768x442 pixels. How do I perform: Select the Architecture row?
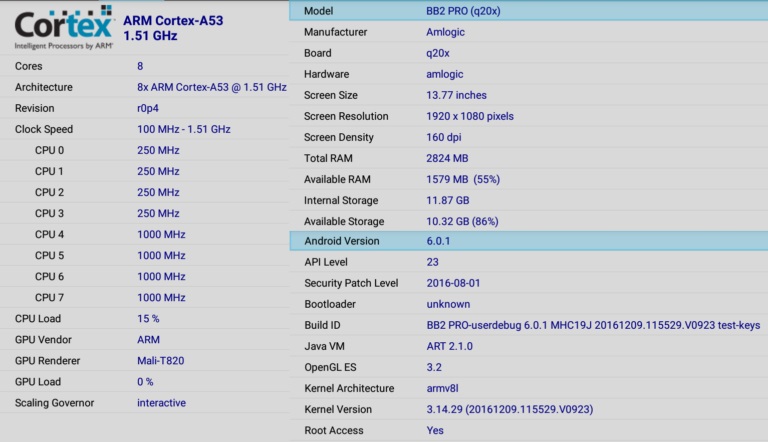pos(144,87)
